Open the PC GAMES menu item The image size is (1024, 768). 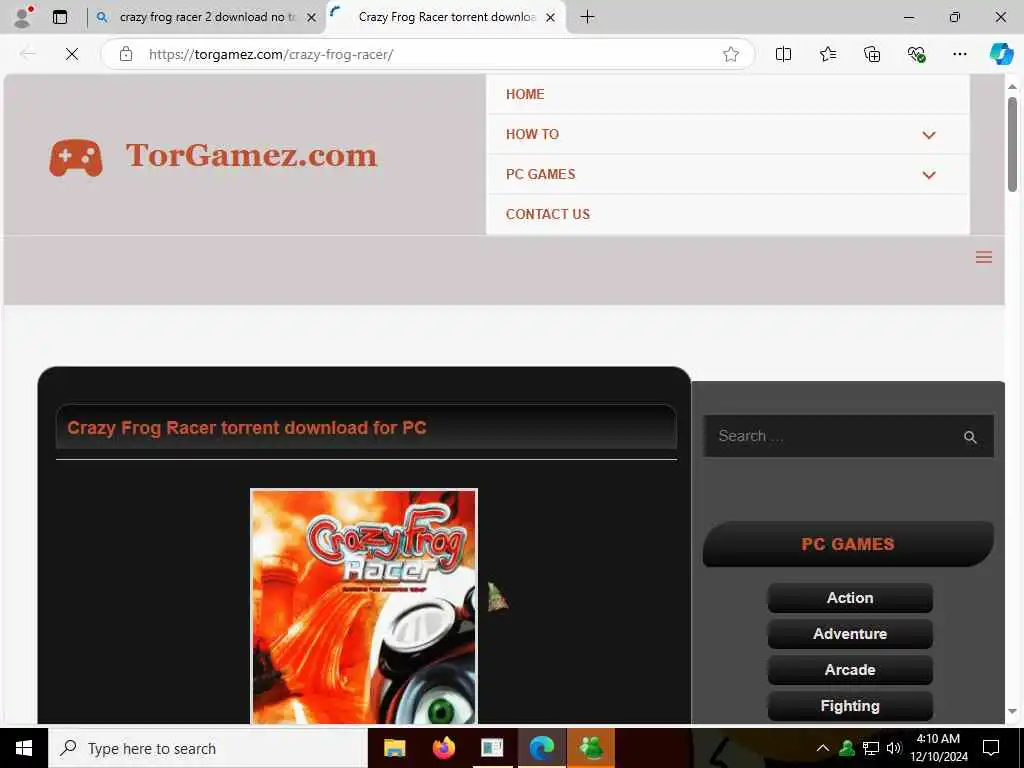pyautogui.click(x=541, y=174)
